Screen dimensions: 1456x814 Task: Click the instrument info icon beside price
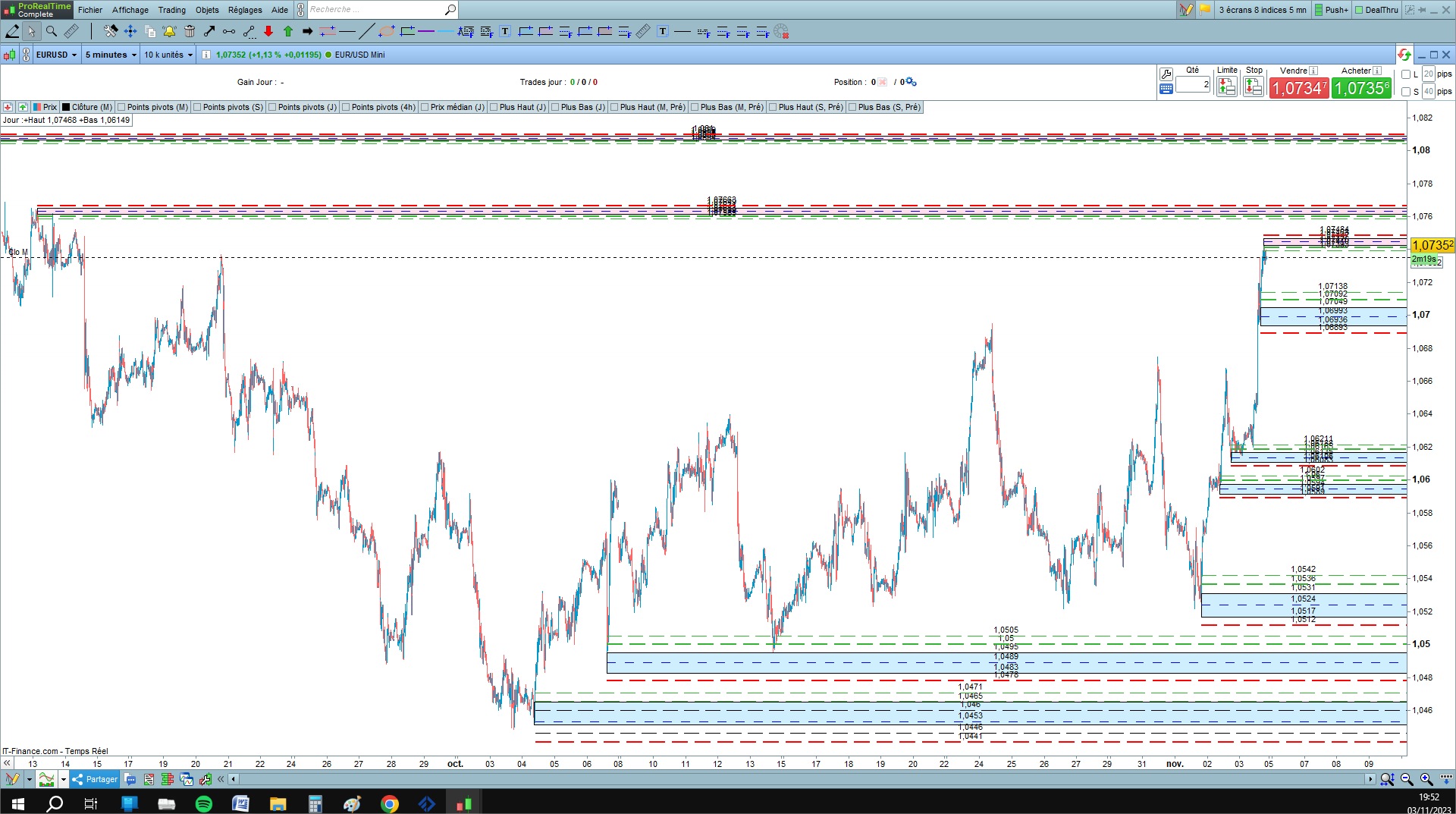click(x=206, y=55)
